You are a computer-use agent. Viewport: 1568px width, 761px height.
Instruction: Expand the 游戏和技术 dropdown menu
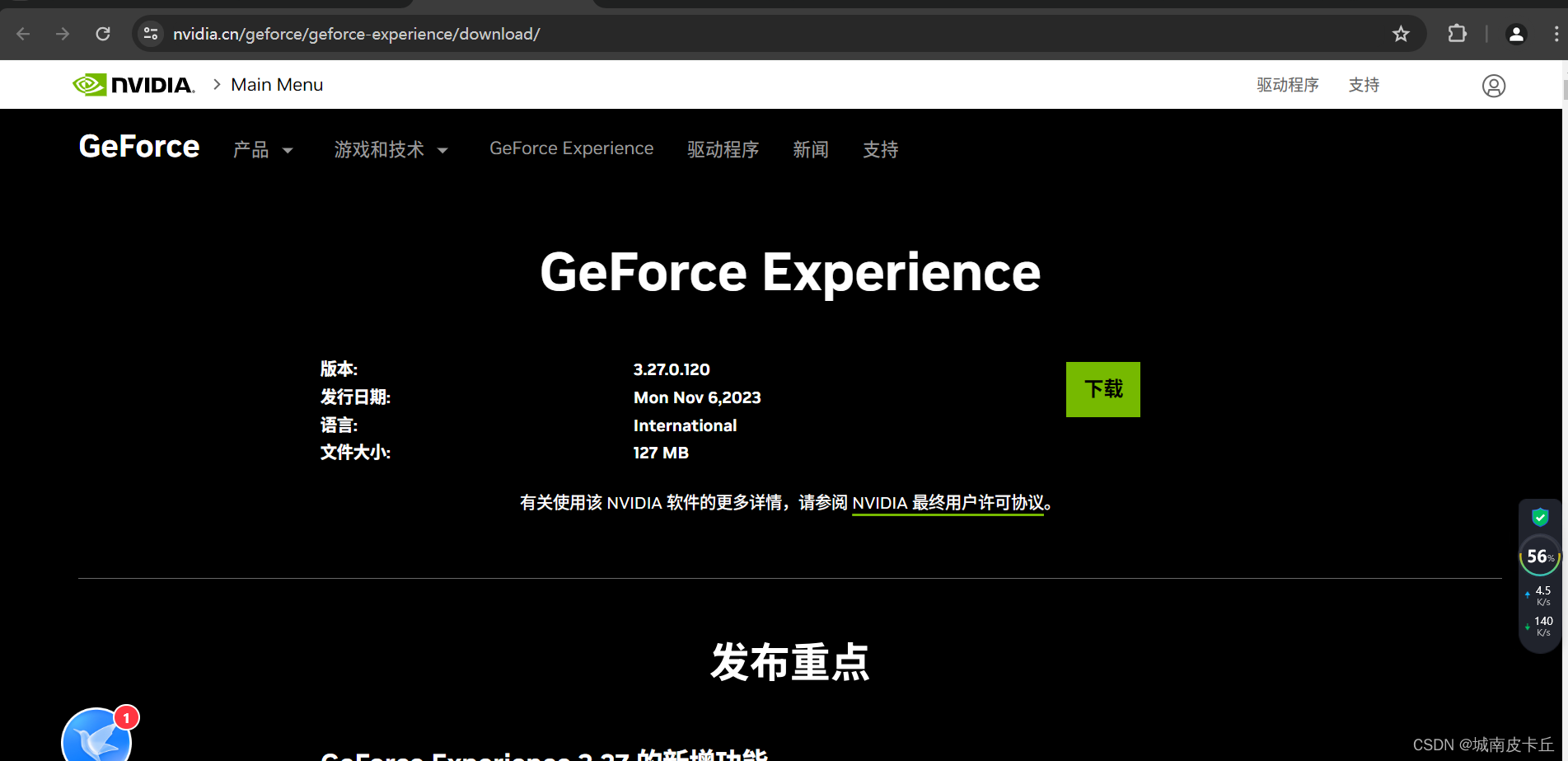pyautogui.click(x=391, y=149)
